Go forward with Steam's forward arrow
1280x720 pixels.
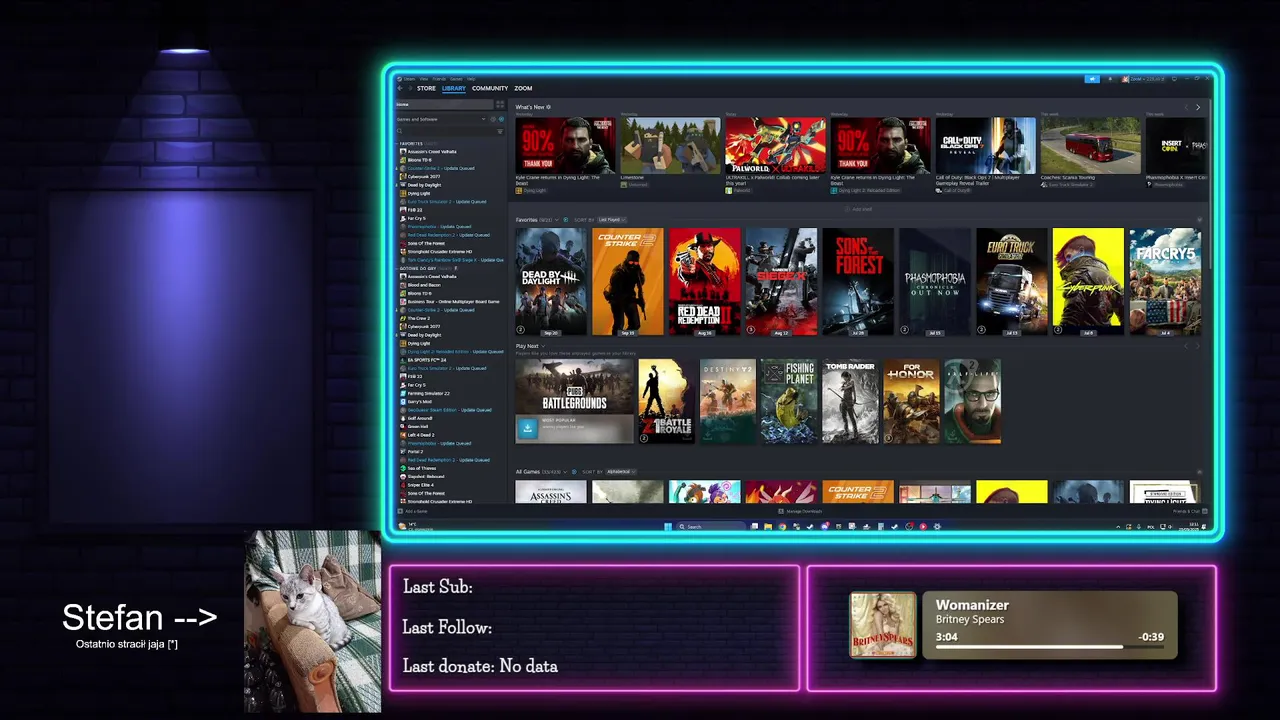tap(410, 88)
